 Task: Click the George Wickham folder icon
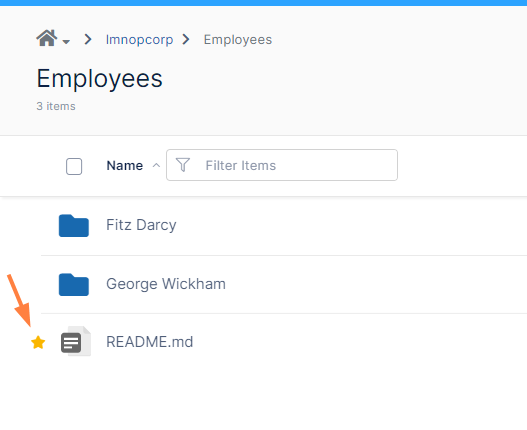coord(74,284)
